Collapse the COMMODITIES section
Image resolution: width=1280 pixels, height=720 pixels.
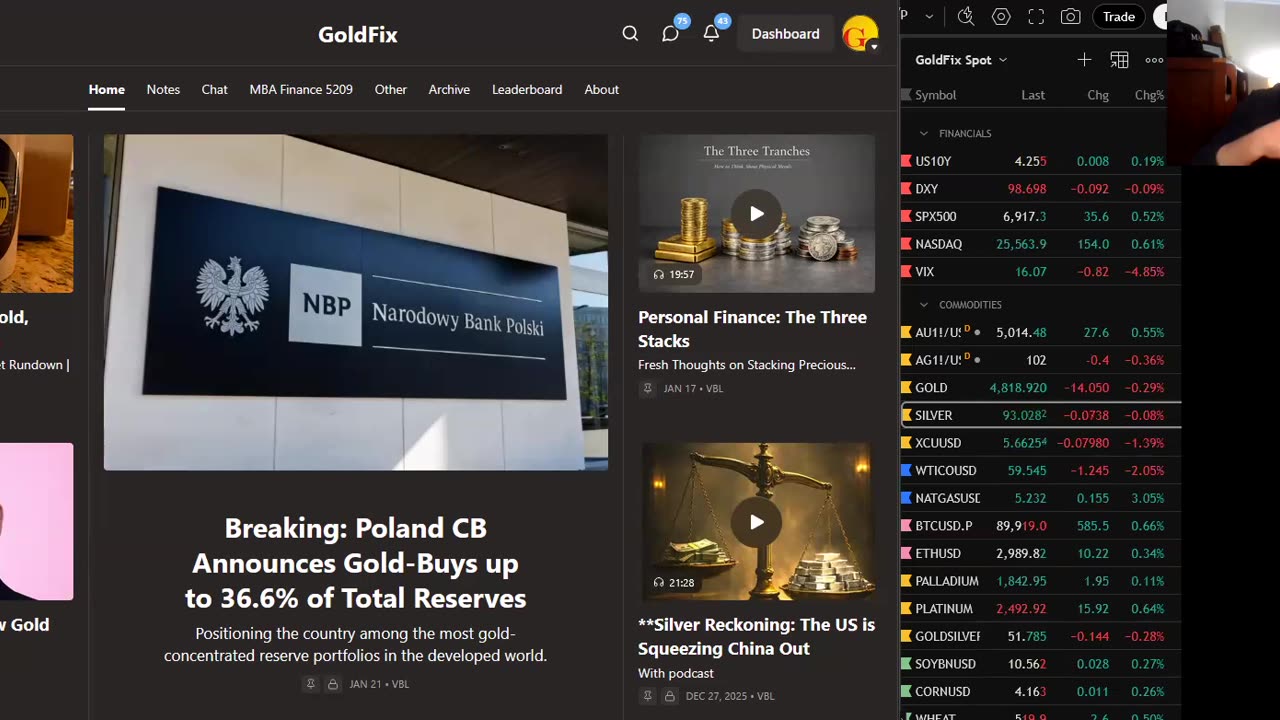[924, 304]
